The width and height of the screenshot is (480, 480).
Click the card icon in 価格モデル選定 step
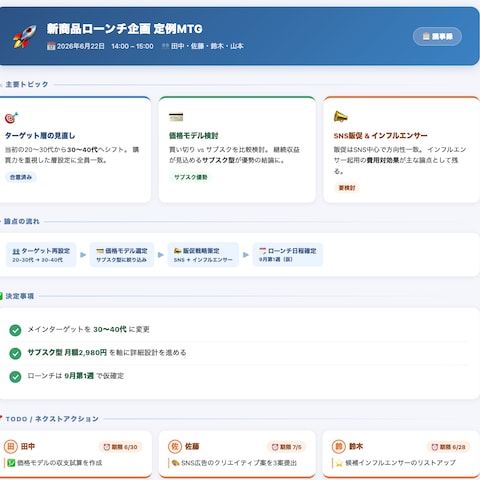point(100,251)
